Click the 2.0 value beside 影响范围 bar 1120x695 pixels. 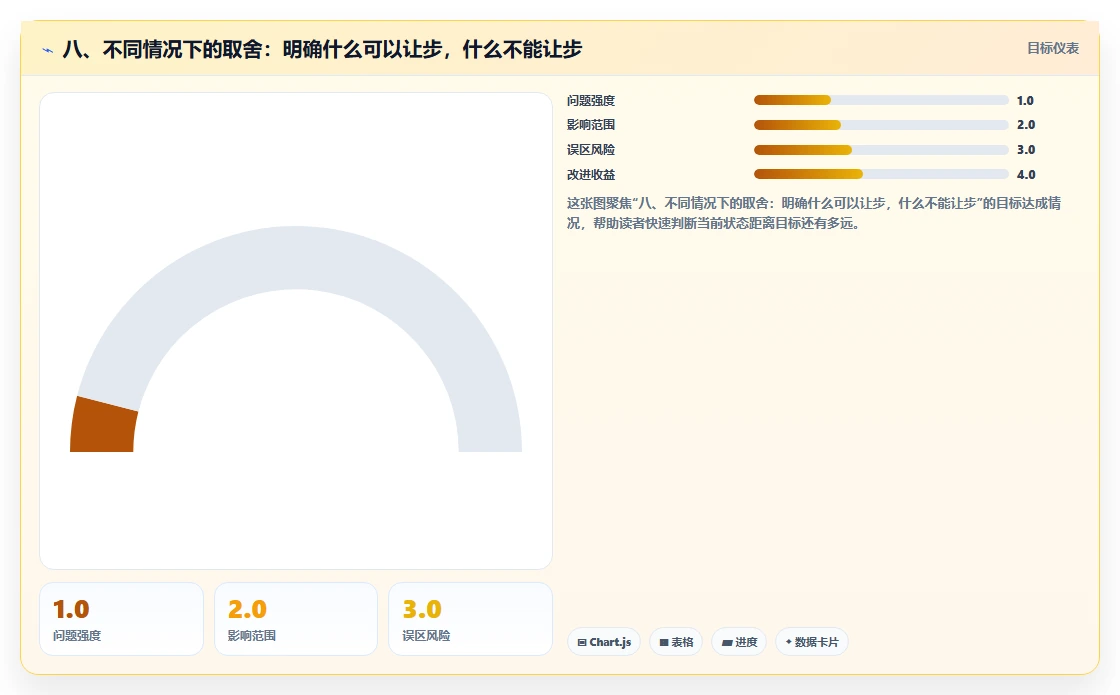1026,125
